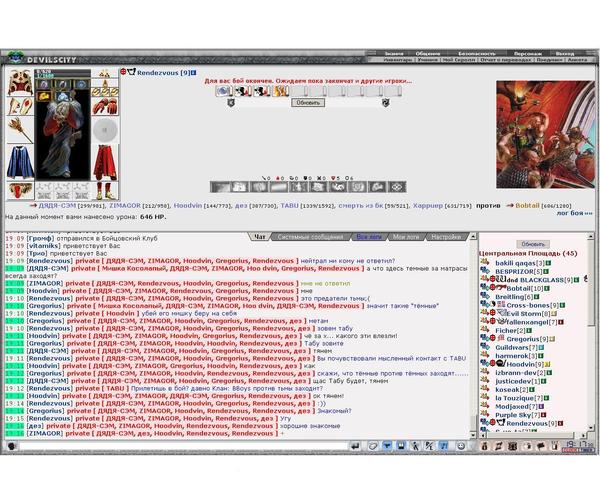The image size is (600, 480).
Task: Click player list horizontal scrollbar right arrow
Action: click(x=582, y=435)
